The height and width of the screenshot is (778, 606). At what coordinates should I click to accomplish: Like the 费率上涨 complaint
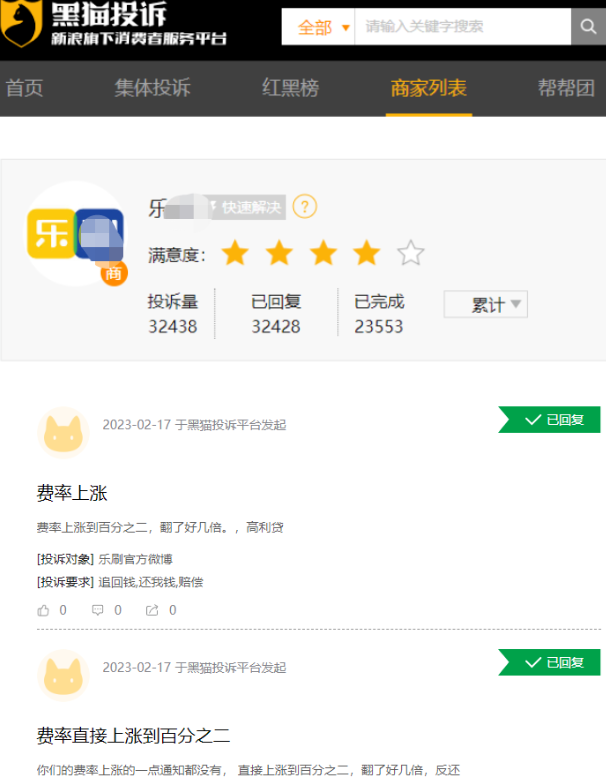pos(43,610)
